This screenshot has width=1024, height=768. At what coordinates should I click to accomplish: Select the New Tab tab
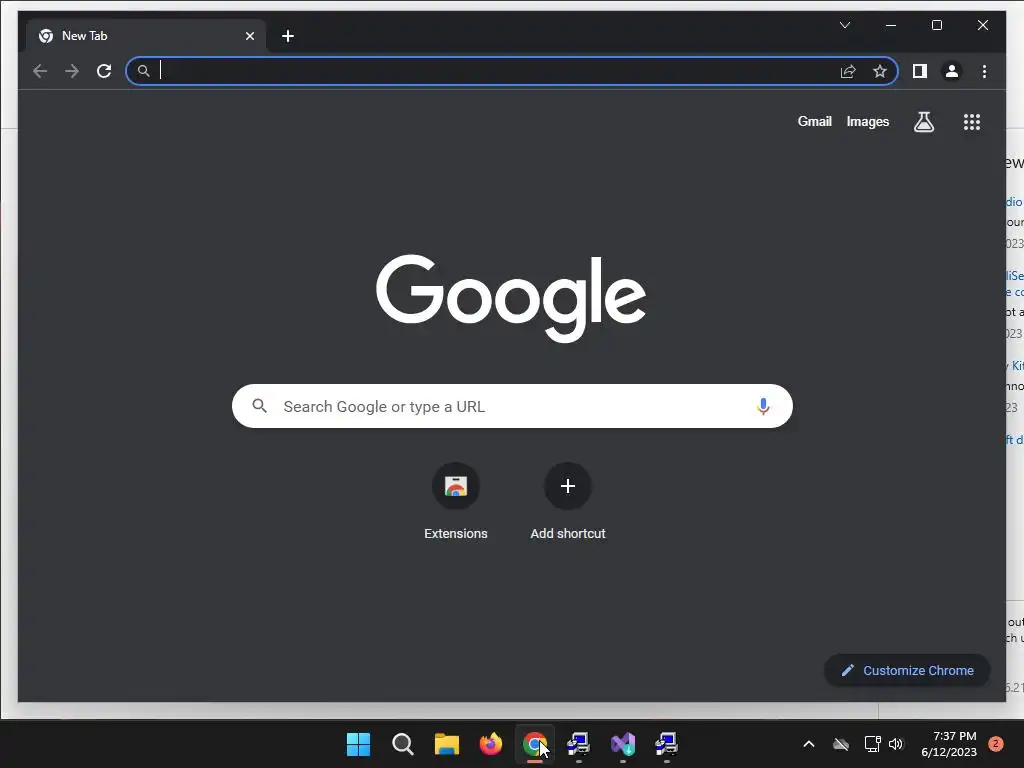coord(146,36)
